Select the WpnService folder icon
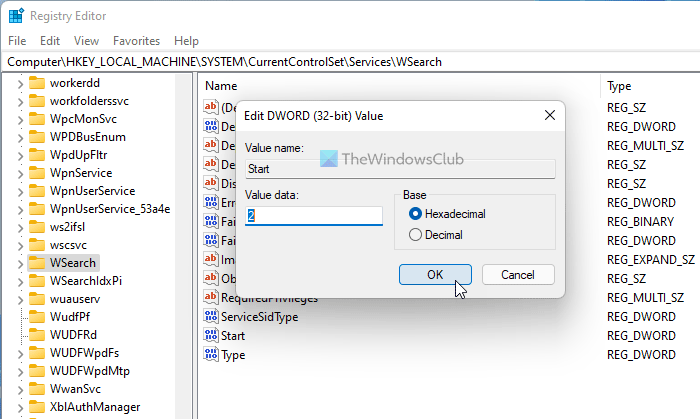Screen dimensions: 700x419 37,173
